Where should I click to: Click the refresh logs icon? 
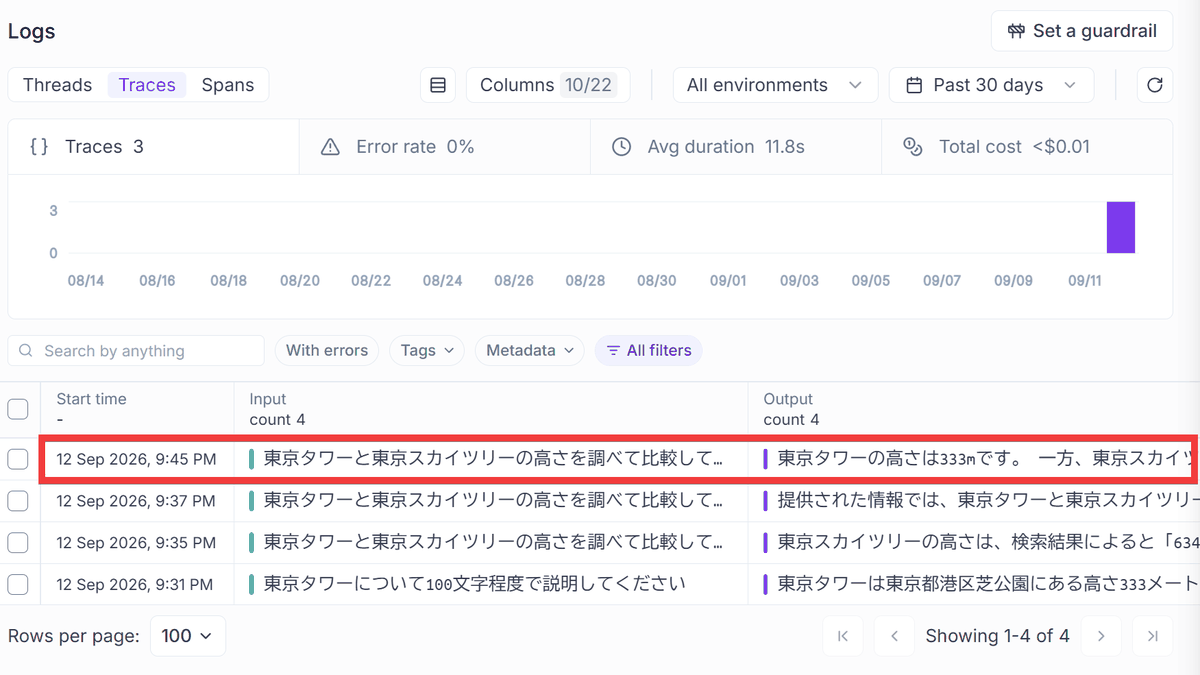click(x=1154, y=85)
